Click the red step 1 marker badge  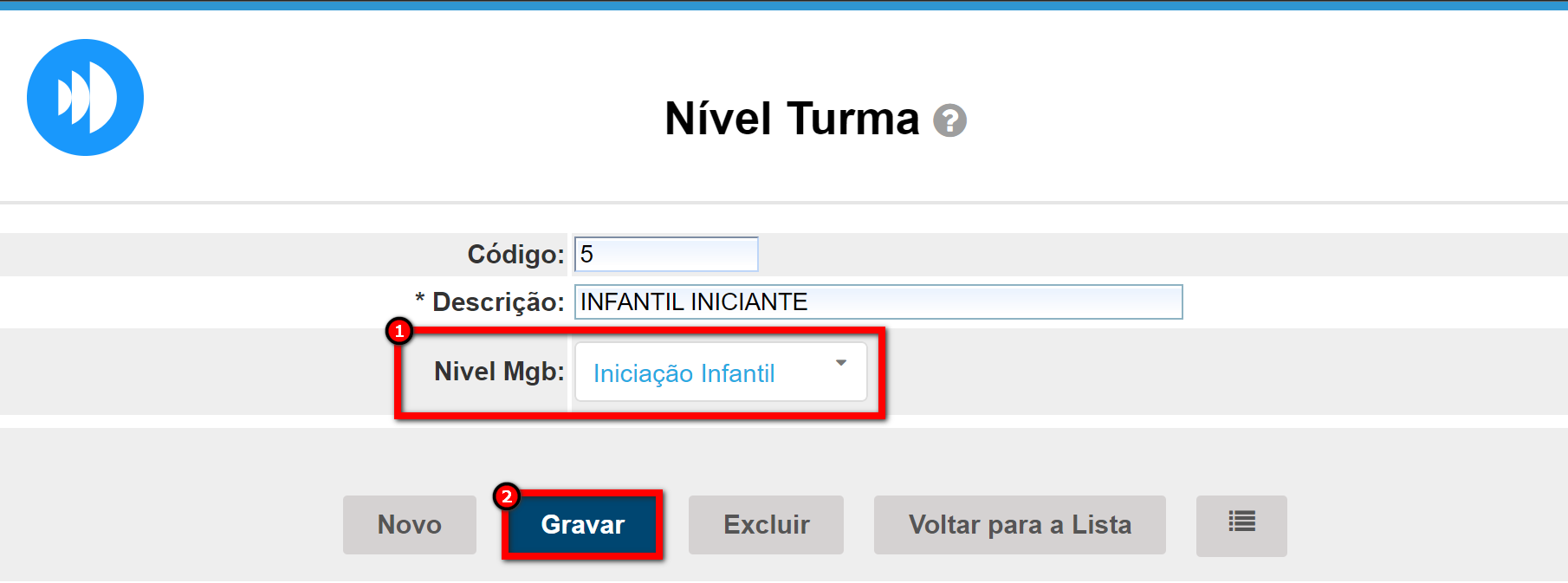399,331
